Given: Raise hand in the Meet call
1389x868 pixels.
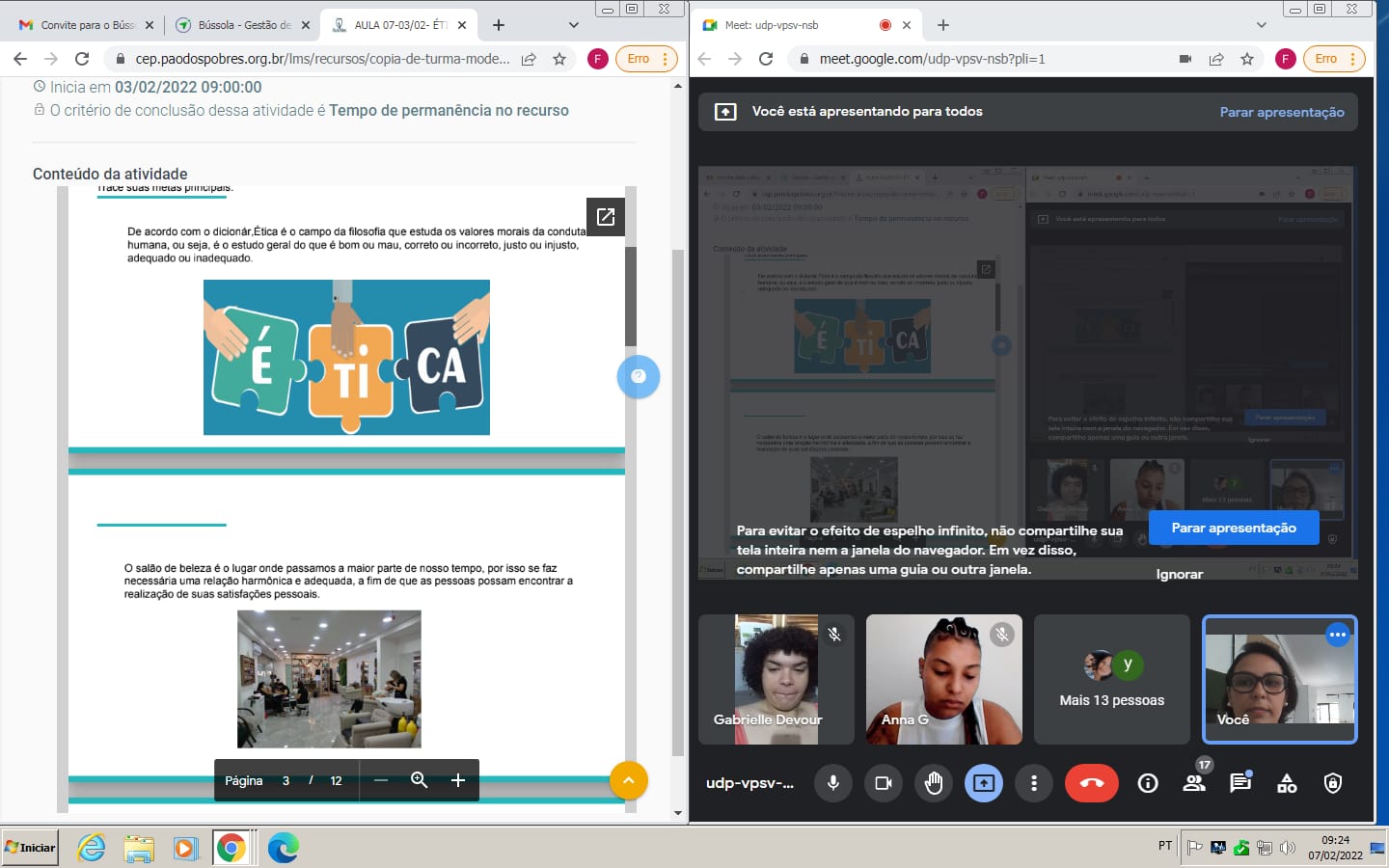Looking at the screenshot, I should 934,783.
